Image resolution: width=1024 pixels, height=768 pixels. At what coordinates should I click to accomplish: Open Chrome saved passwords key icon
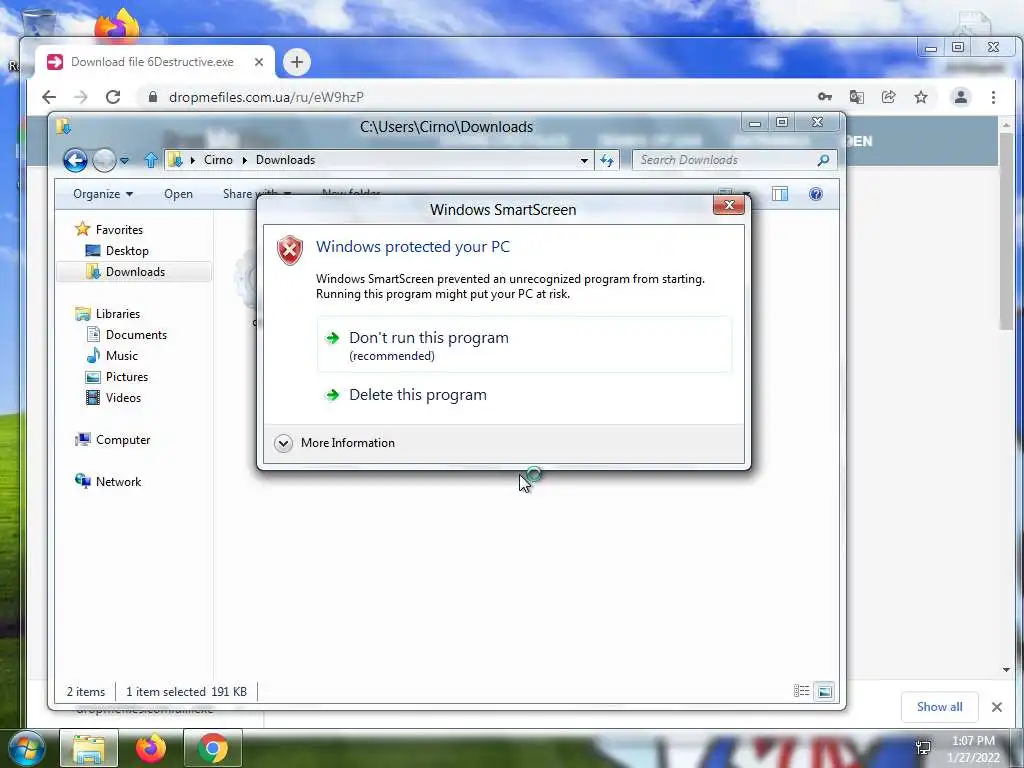pyautogui.click(x=825, y=97)
